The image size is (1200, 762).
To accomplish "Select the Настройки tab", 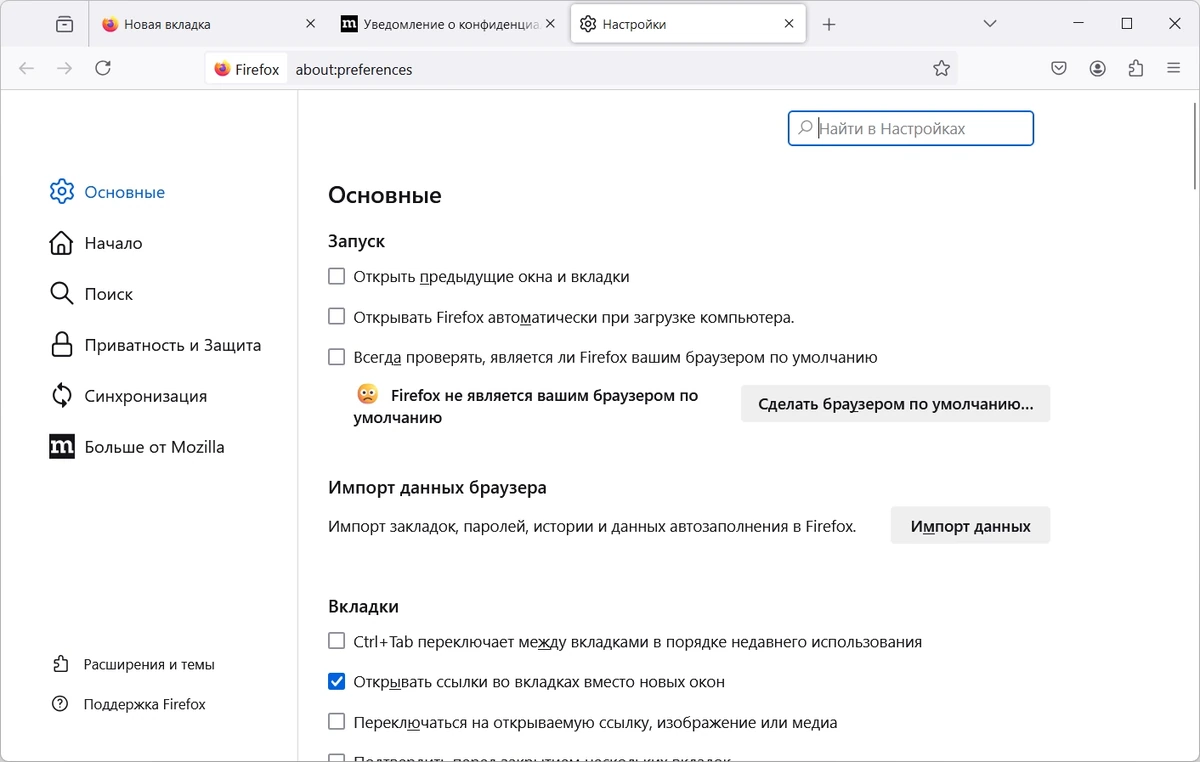I will (x=688, y=24).
